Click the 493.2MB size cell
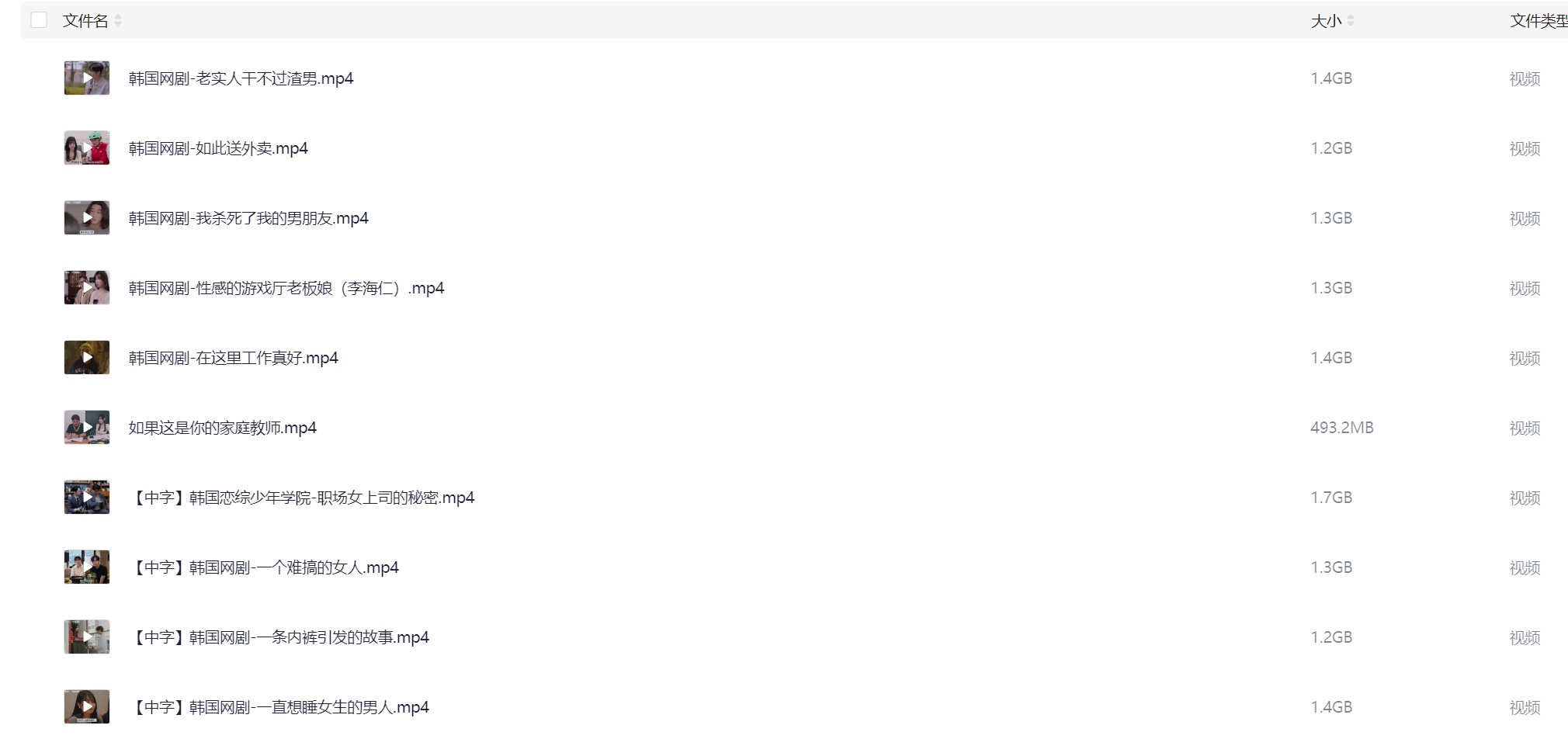Viewport: 1568px width, 739px height. pyautogui.click(x=1341, y=428)
